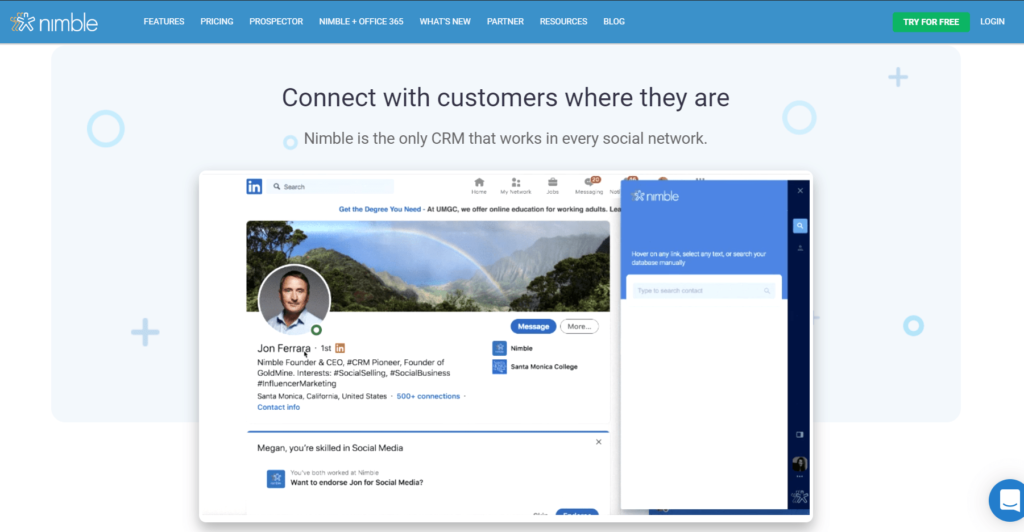Click the Santa Monica College icon

tap(500, 367)
